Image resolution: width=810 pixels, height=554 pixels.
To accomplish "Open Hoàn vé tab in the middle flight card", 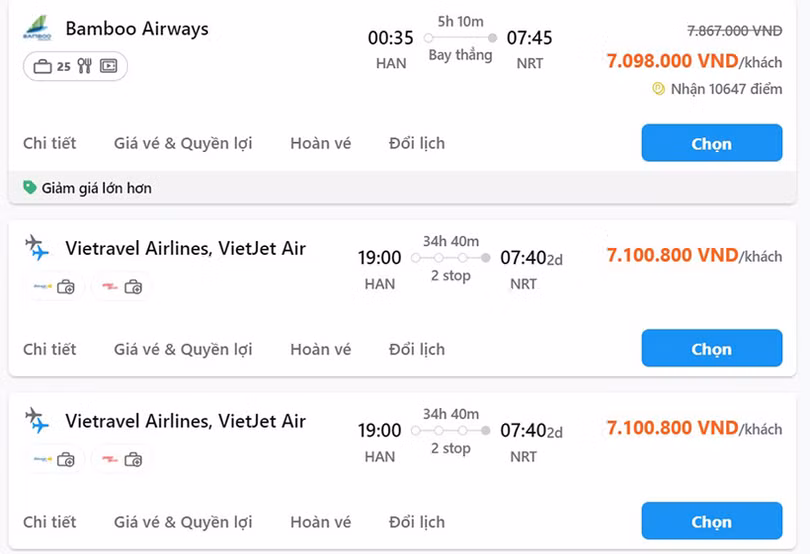I will click(x=320, y=349).
